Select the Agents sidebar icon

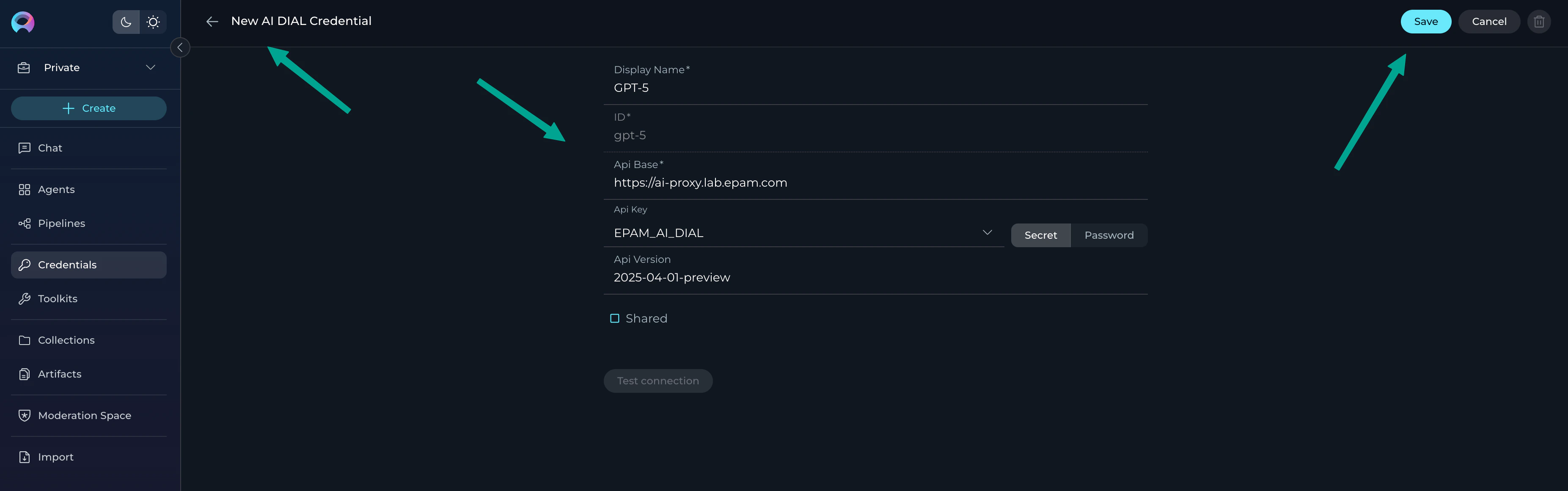click(x=25, y=190)
